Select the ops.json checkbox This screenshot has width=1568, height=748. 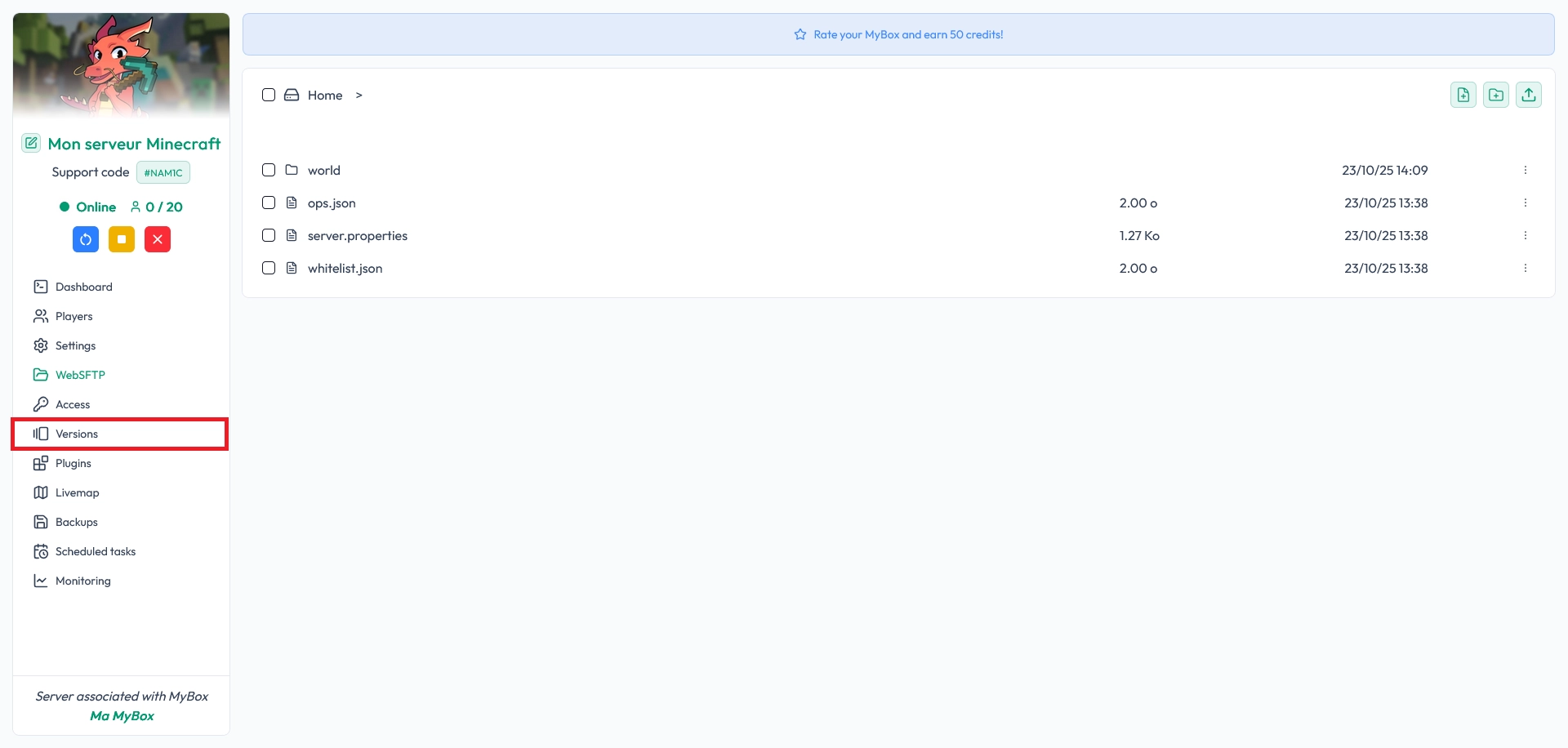point(269,203)
